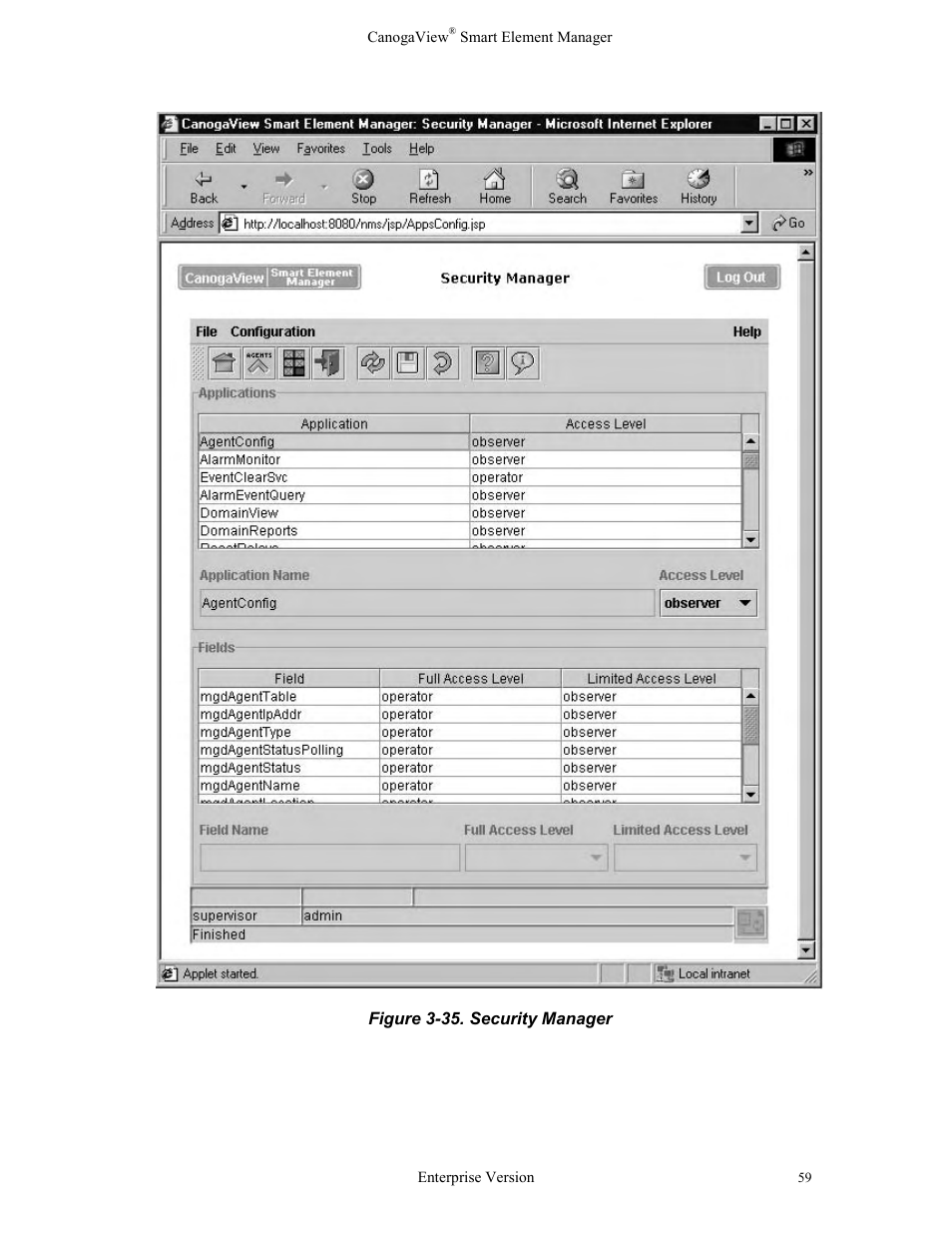Screen dimensions: 952x1233
Task: Click the Log Out button
Action: [741, 278]
